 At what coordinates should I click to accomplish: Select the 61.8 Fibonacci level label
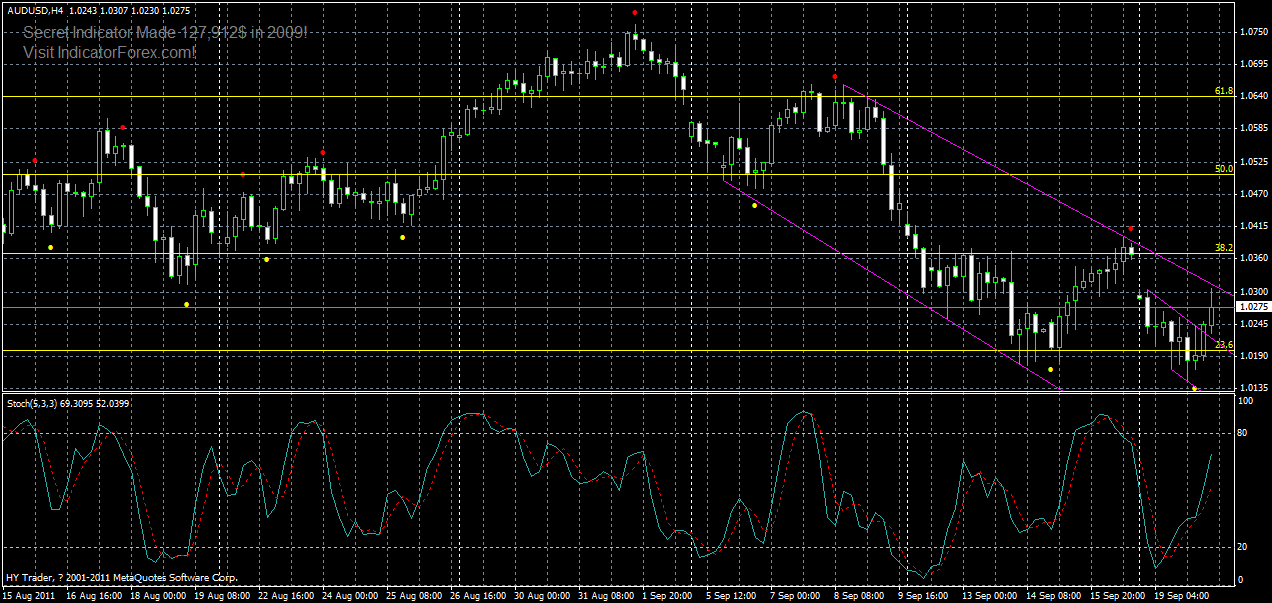[1222, 90]
